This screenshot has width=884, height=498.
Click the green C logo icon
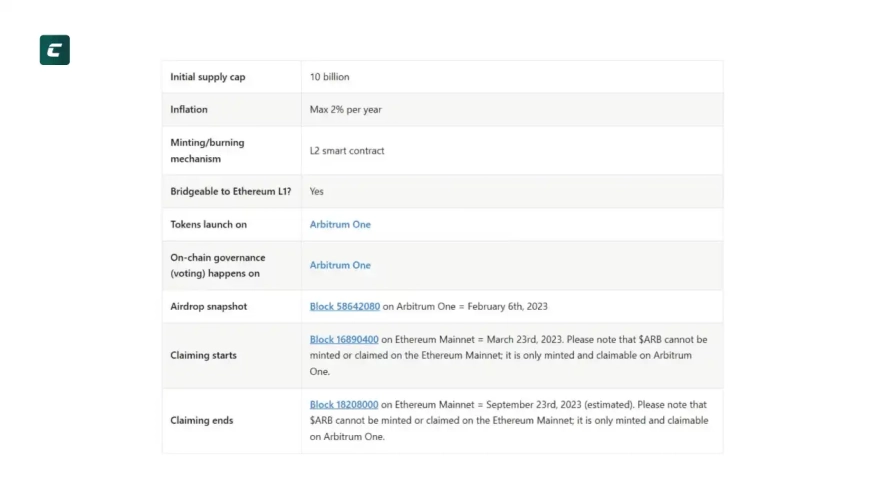click(x=55, y=50)
